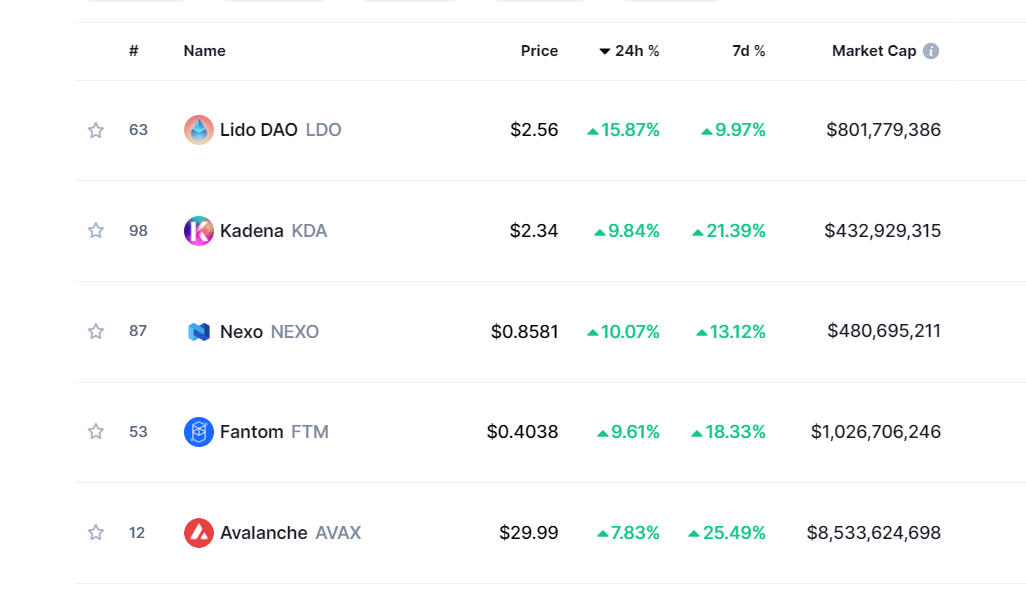Toggle the Avalanche watchlist star
The height and width of the screenshot is (601, 1026).
(96, 533)
